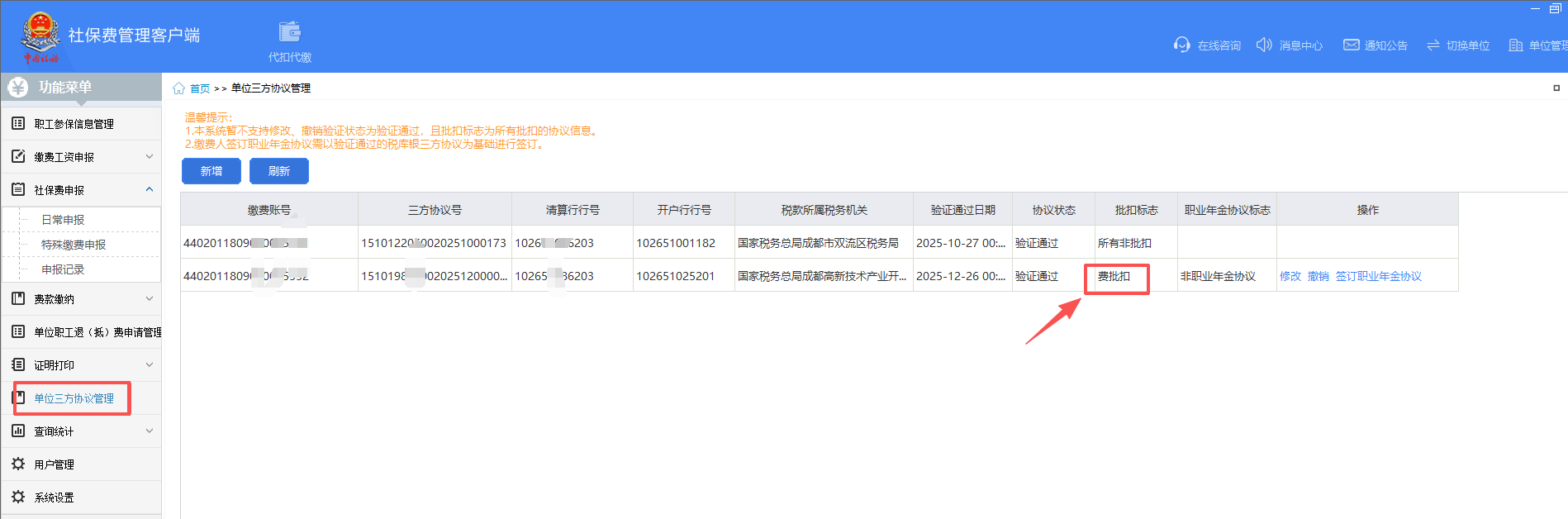Open 单位三方协议管理 menu item

pyautogui.click(x=74, y=398)
